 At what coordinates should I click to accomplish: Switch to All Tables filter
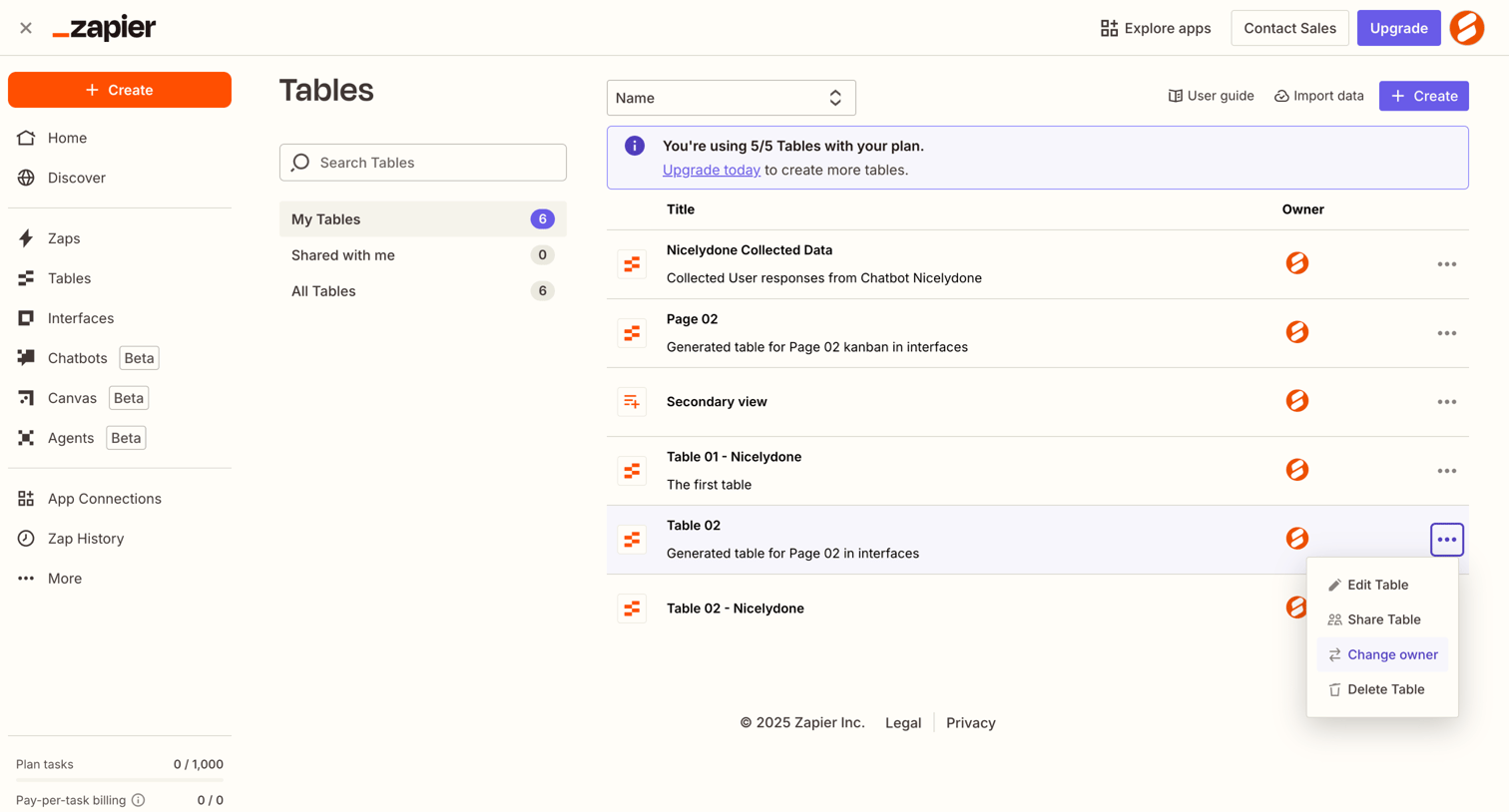point(423,291)
